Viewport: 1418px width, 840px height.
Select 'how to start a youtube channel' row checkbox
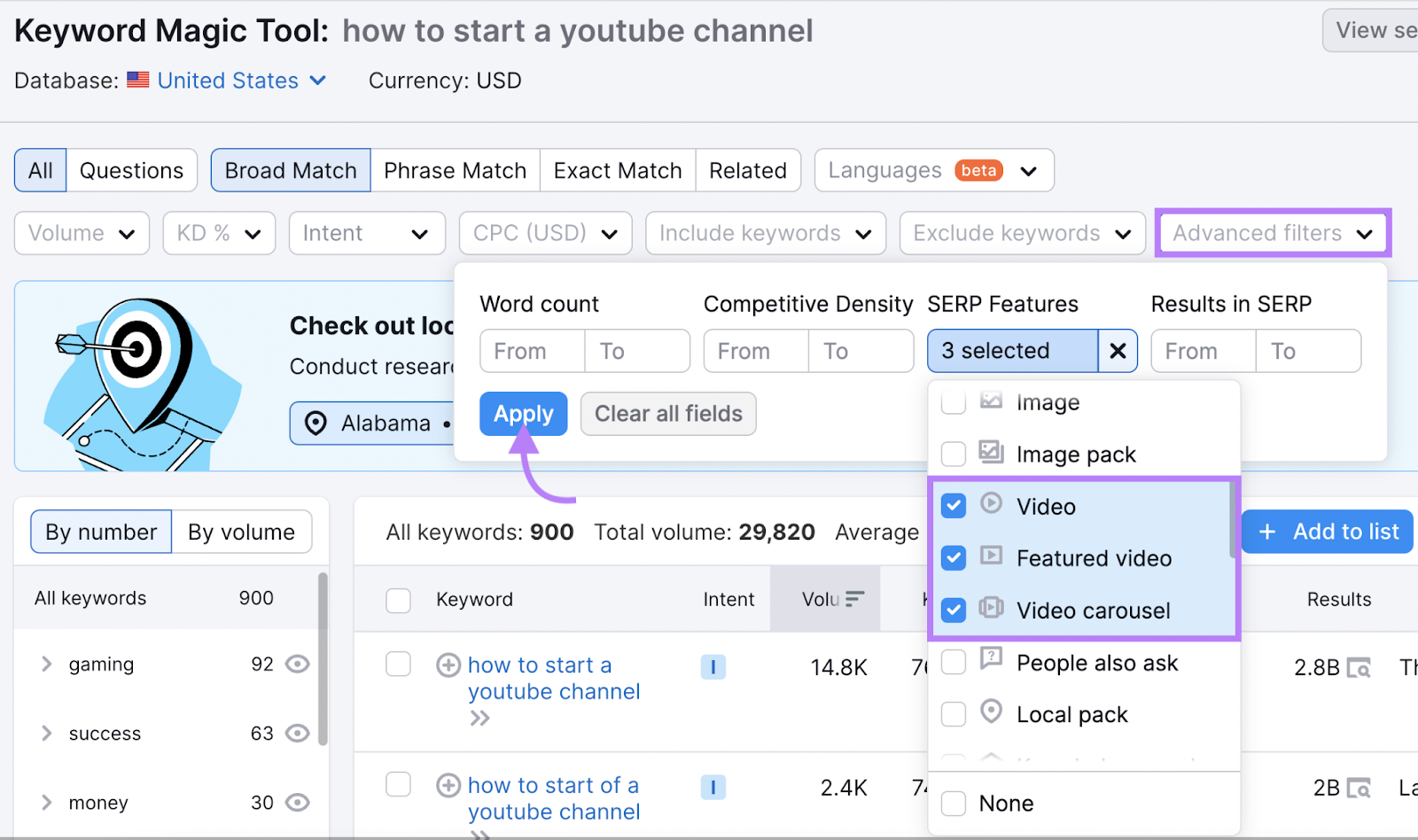pyautogui.click(x=399, y=664)
